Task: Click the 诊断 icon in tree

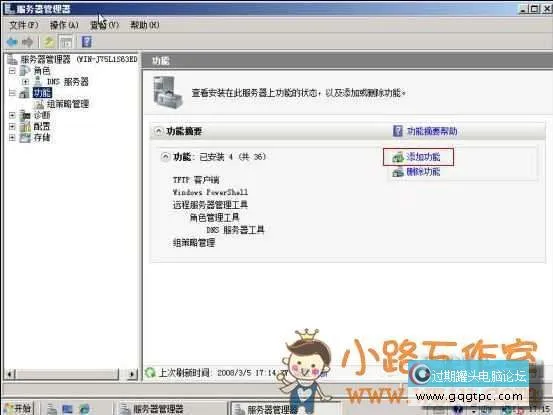Action: click(25, 115)
